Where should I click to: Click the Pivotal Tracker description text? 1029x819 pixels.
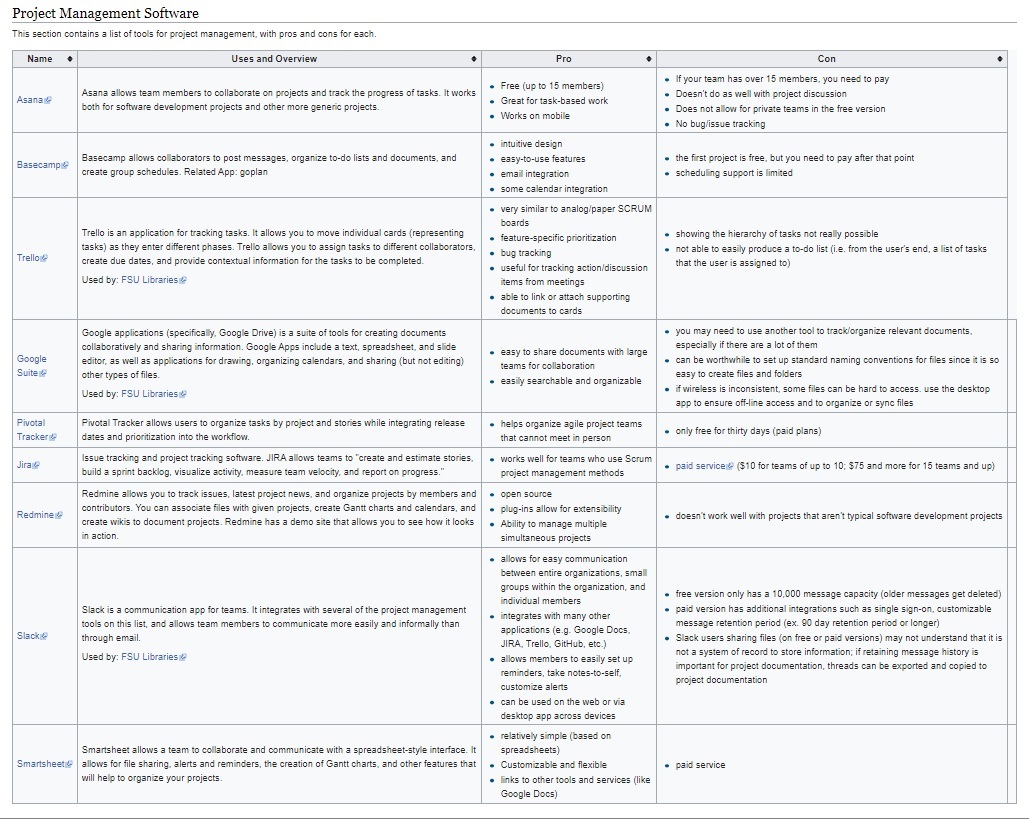[273, 430]
